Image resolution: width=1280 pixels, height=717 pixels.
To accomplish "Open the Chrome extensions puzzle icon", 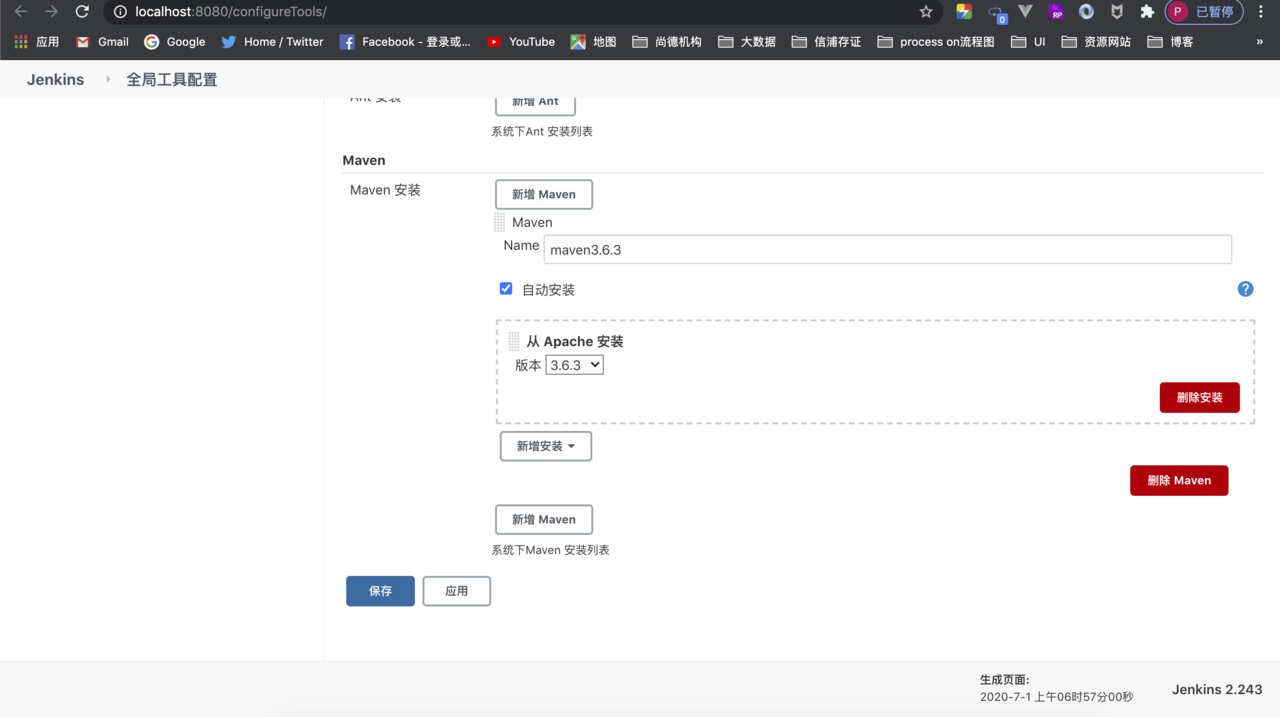I will [1147, 12].
